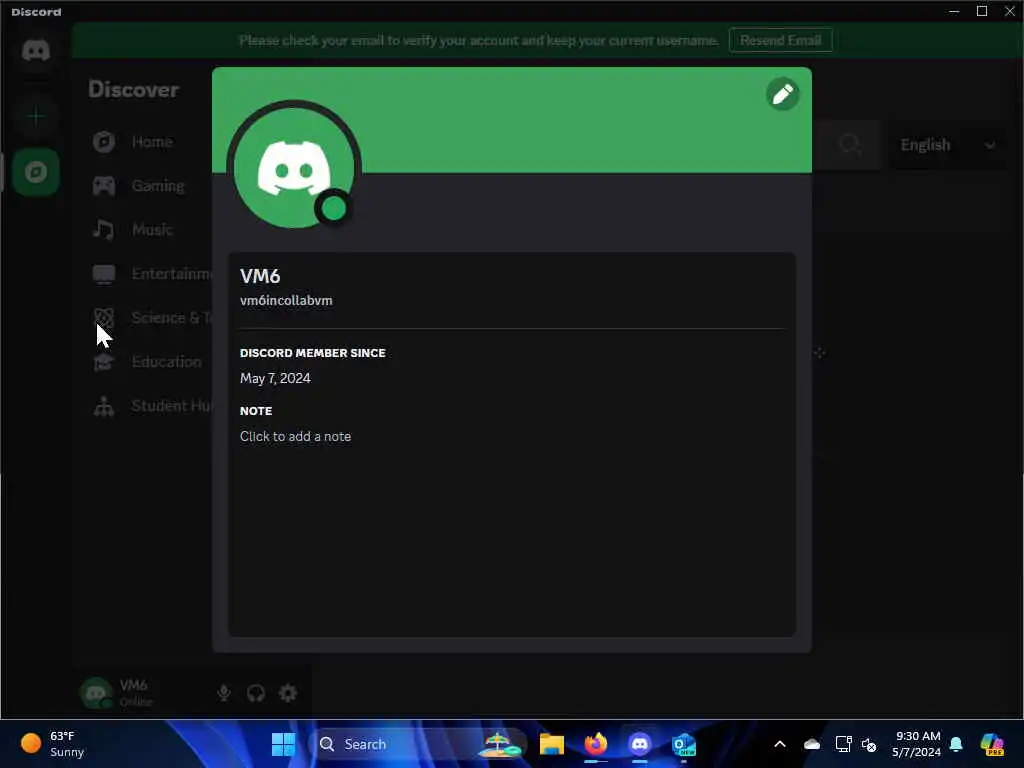Select the vm6incollabvm username text
The width and height of the screenshot is (1024, 768).
click(x=286, y=300)
